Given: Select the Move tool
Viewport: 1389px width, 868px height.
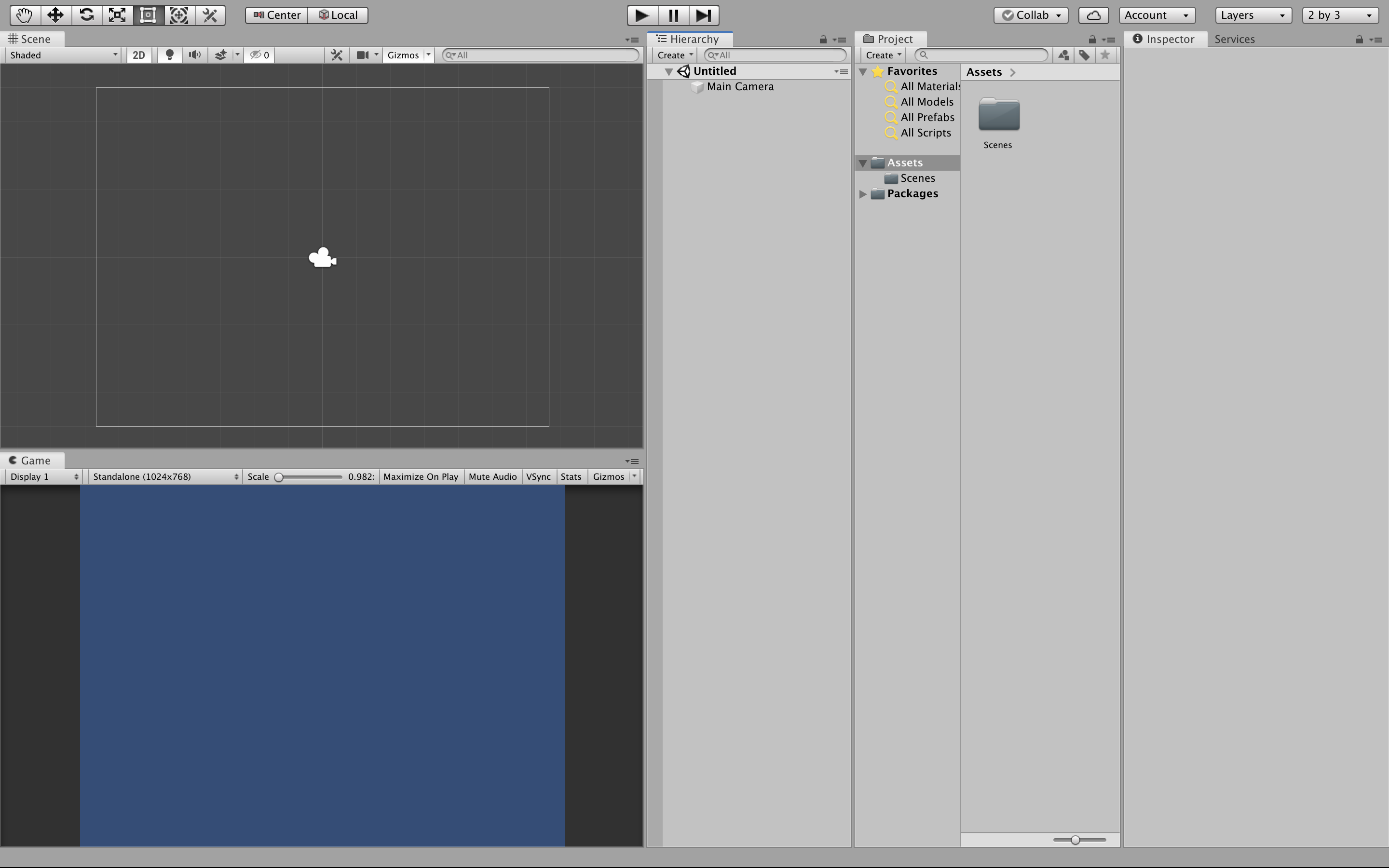Looking at the screenshot, I should [55, 15].
